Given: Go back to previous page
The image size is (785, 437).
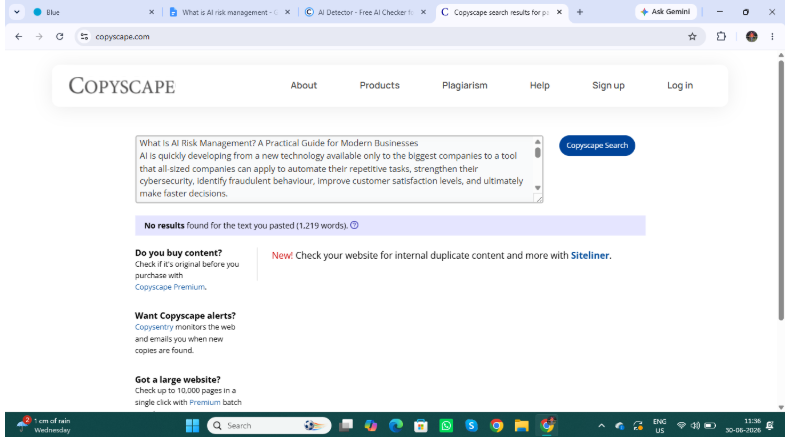Looking at the screenshot, I should [x=19, y=37].
